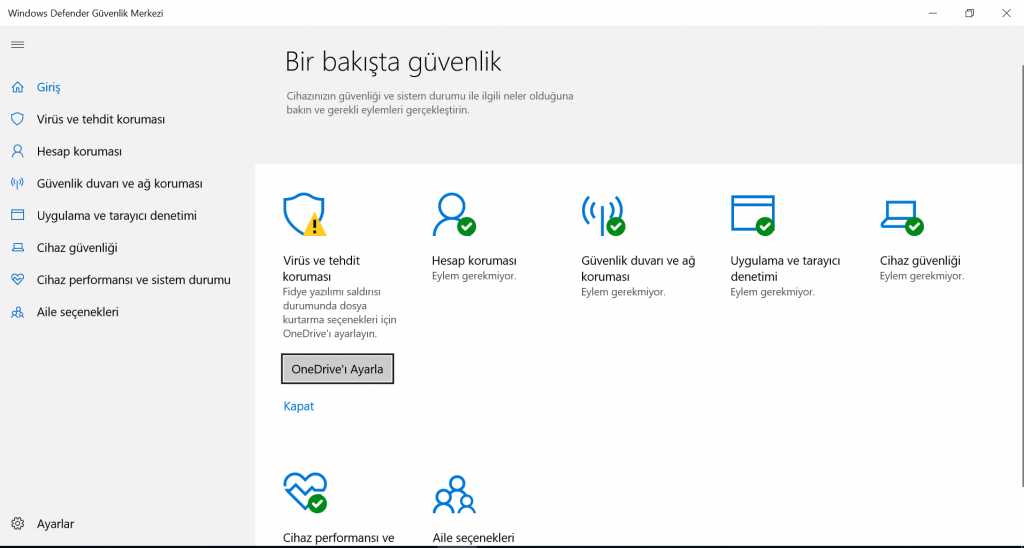This screenshot has height=548, width=1024.
Task: Click the Virüs ve tehdit koruması tile title
Action: [x=321, y=268]
